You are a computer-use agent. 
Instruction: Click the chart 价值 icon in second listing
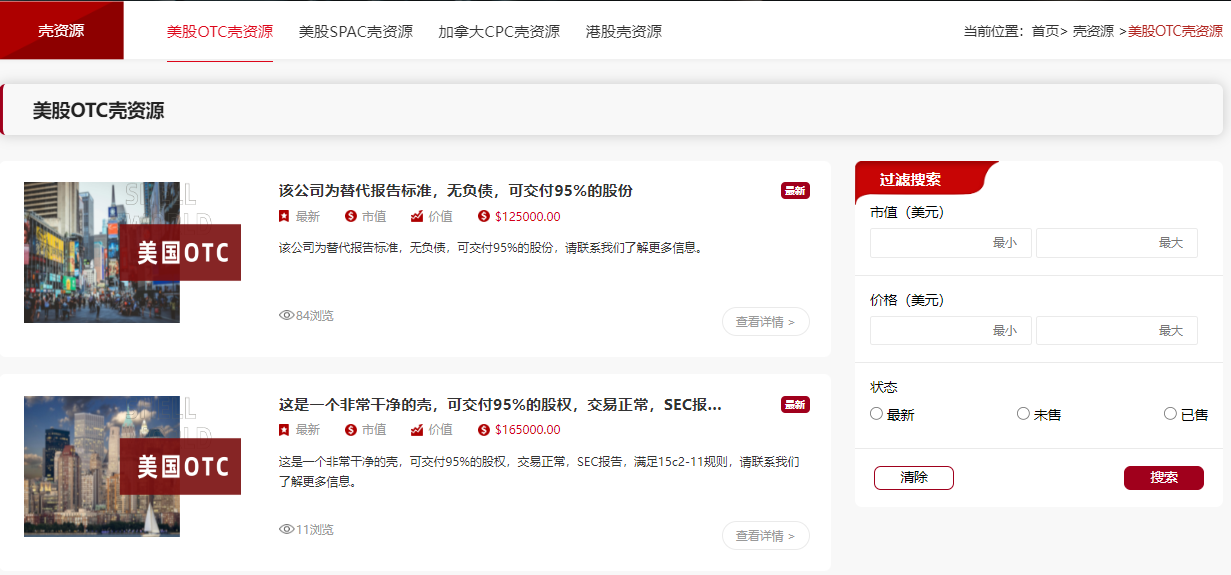[417, 430]
